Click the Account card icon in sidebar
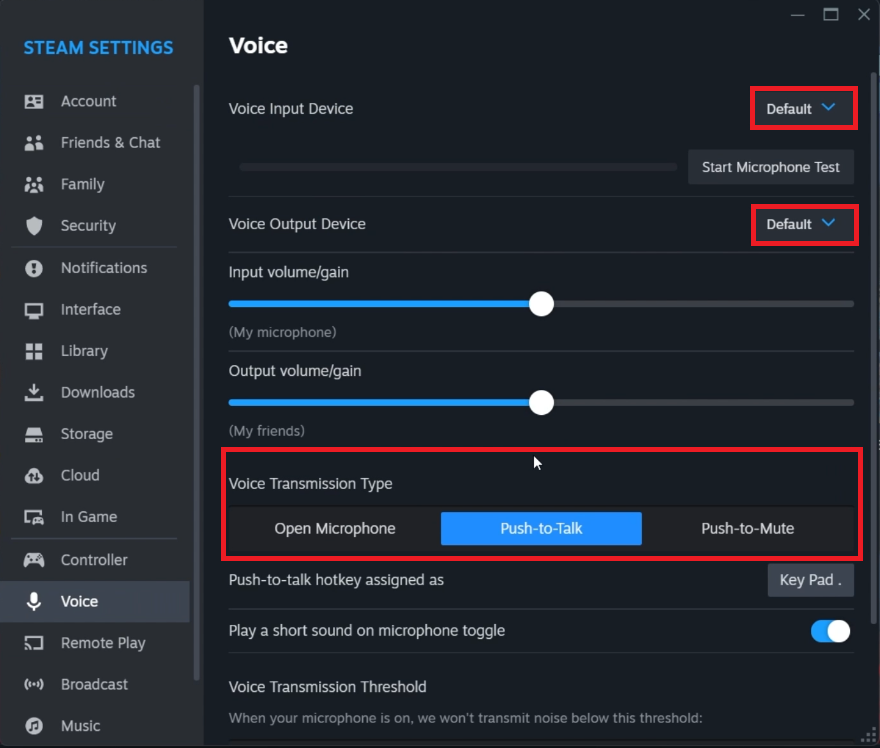 click(x=34, y=102)
